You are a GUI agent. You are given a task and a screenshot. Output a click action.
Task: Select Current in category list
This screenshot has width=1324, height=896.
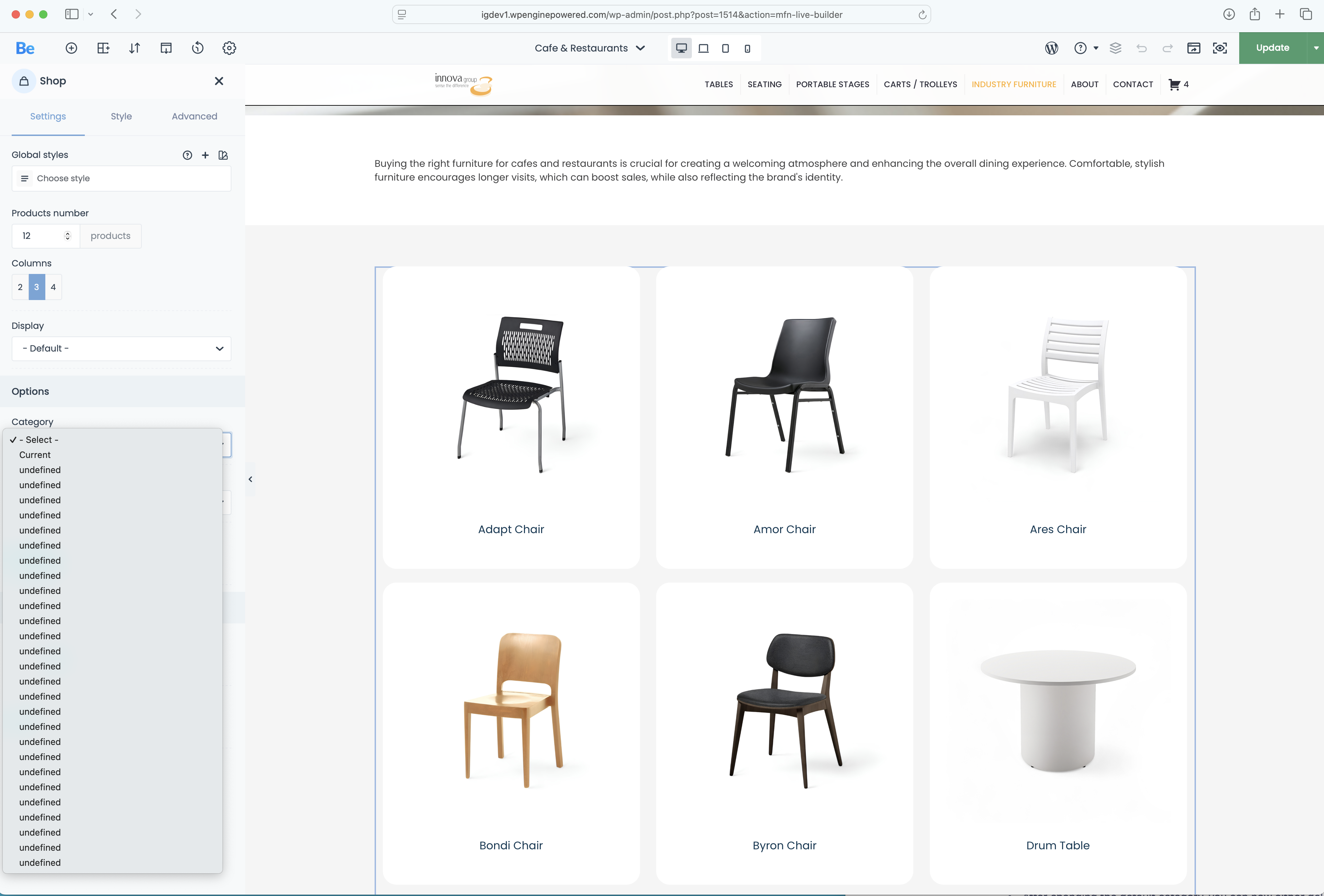pyautogui.click(x=35, y=455)
